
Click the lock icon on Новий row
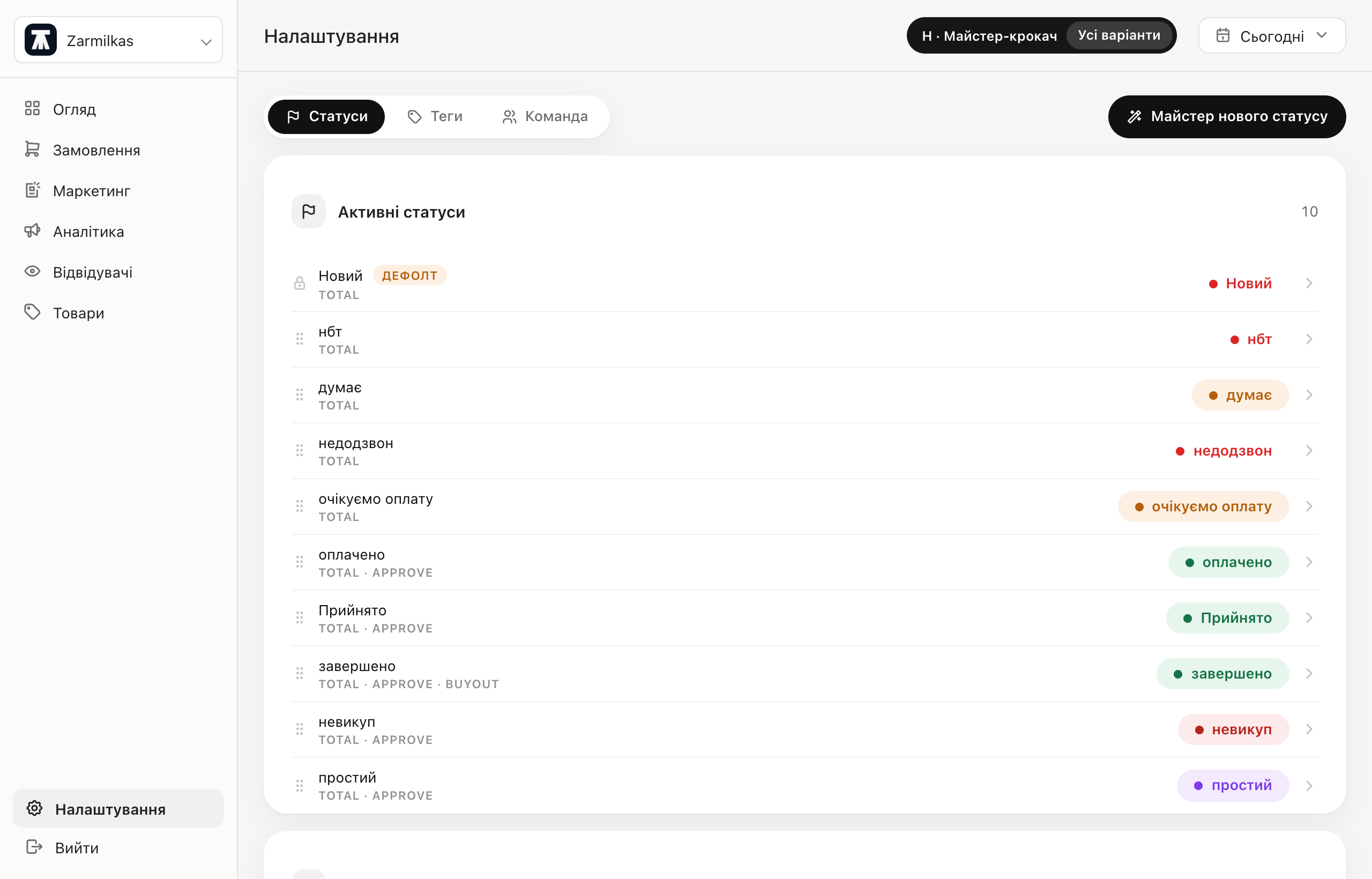tap(300, 283)
